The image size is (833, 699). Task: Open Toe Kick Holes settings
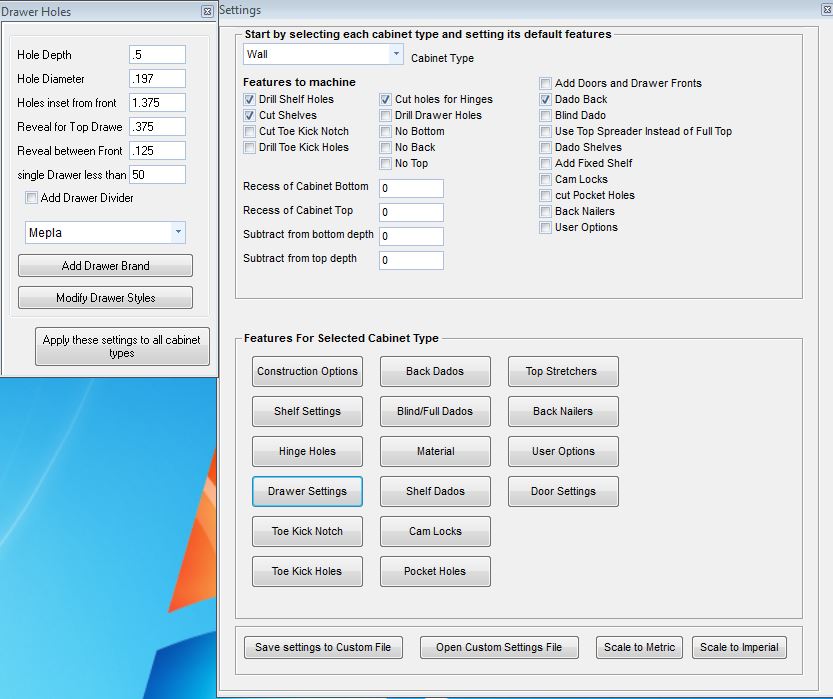[x=307, y=572]
